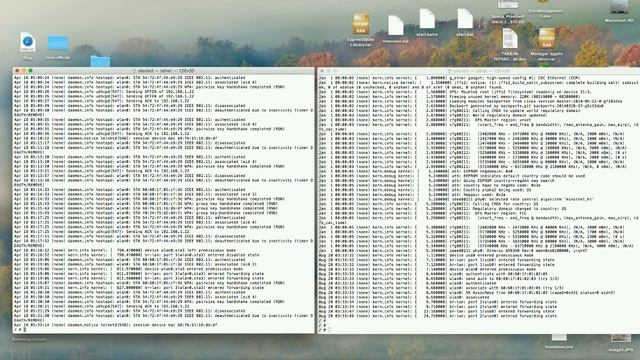
Task: Close the left telnet terminal window
Action: [17, 71]
